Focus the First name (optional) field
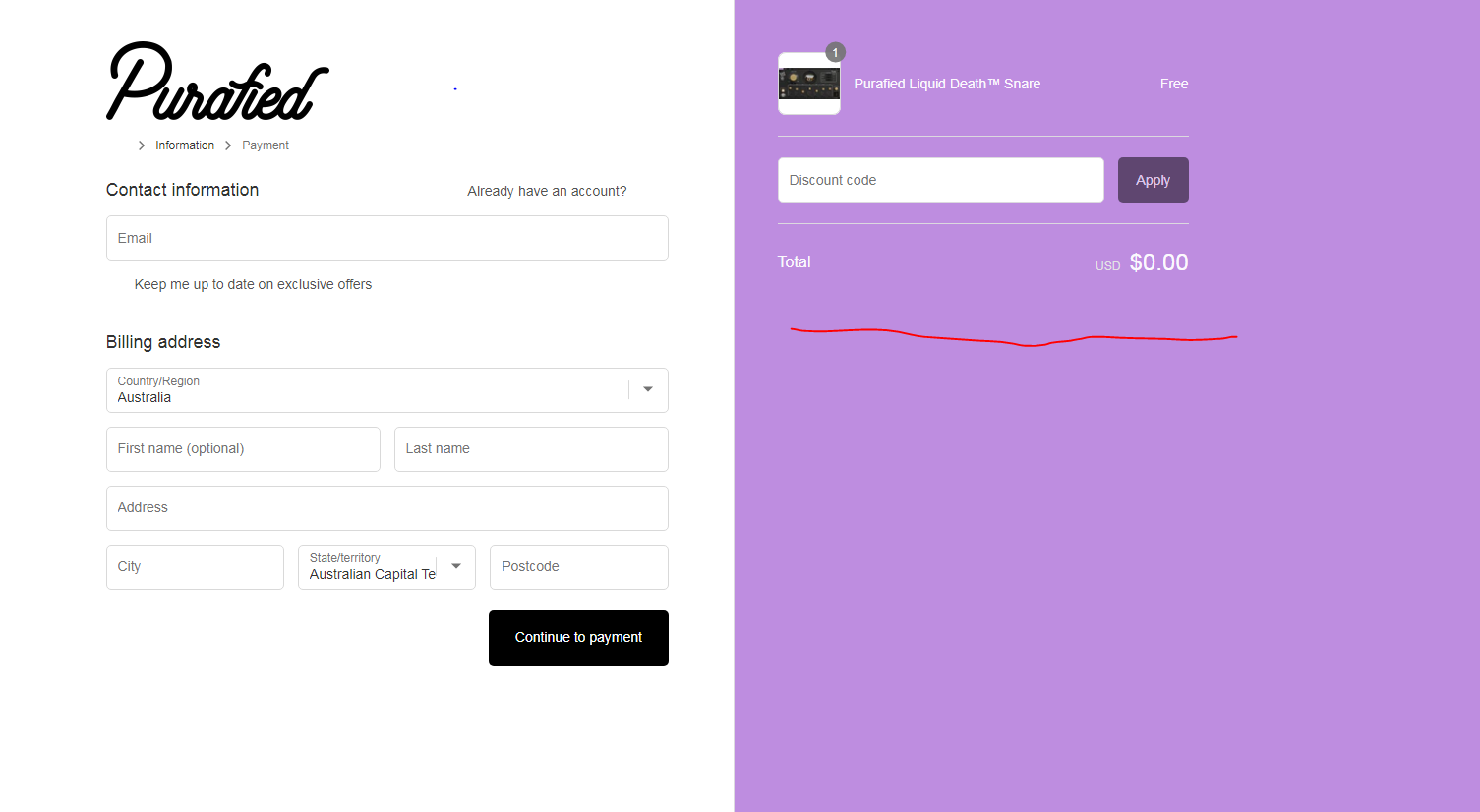1480x812 pixels. [243, 449]
